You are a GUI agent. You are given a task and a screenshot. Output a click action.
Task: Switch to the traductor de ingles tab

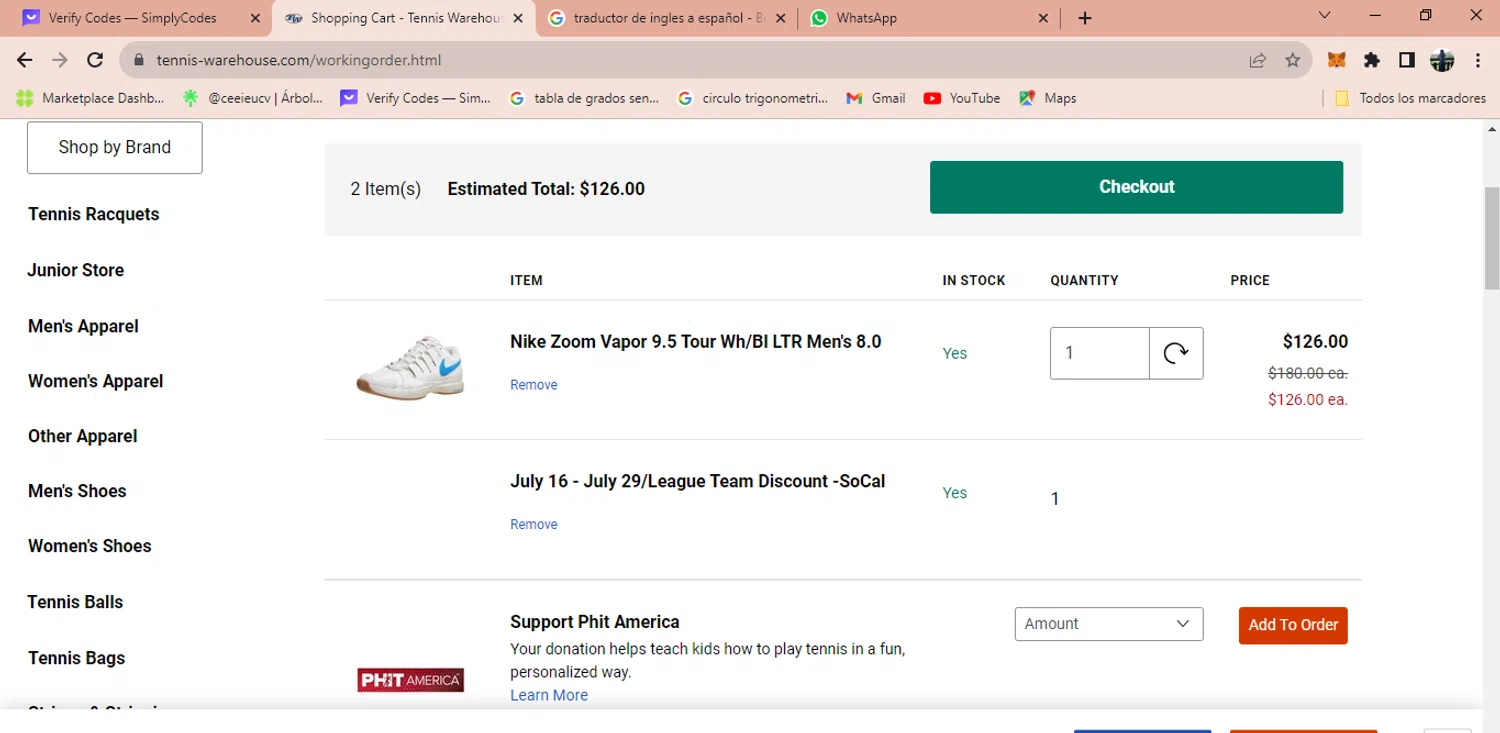click(x=667, y=18)
